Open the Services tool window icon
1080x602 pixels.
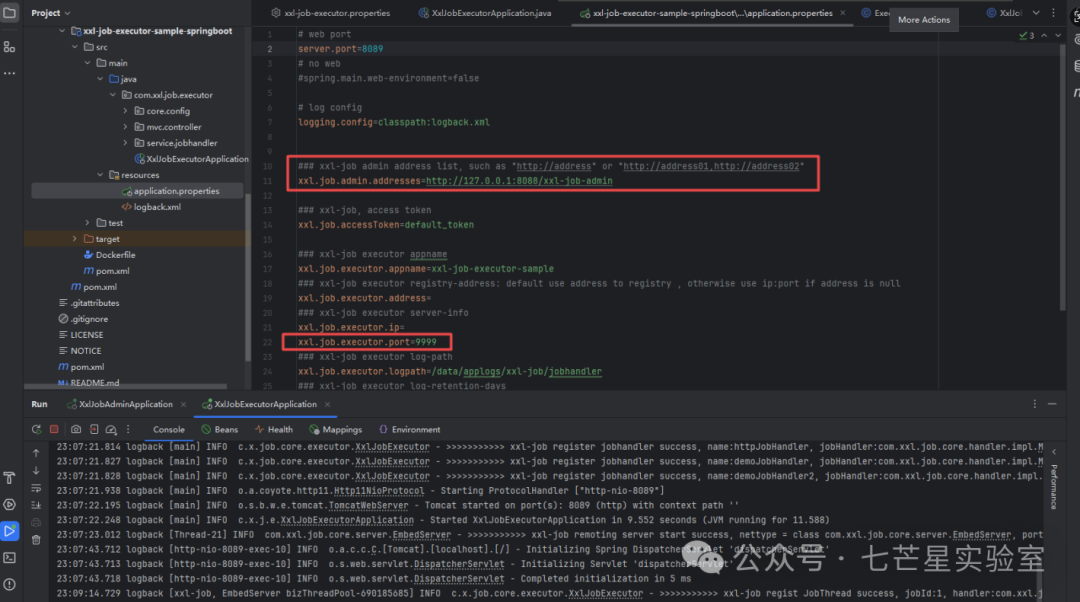[x=10, y=504]
